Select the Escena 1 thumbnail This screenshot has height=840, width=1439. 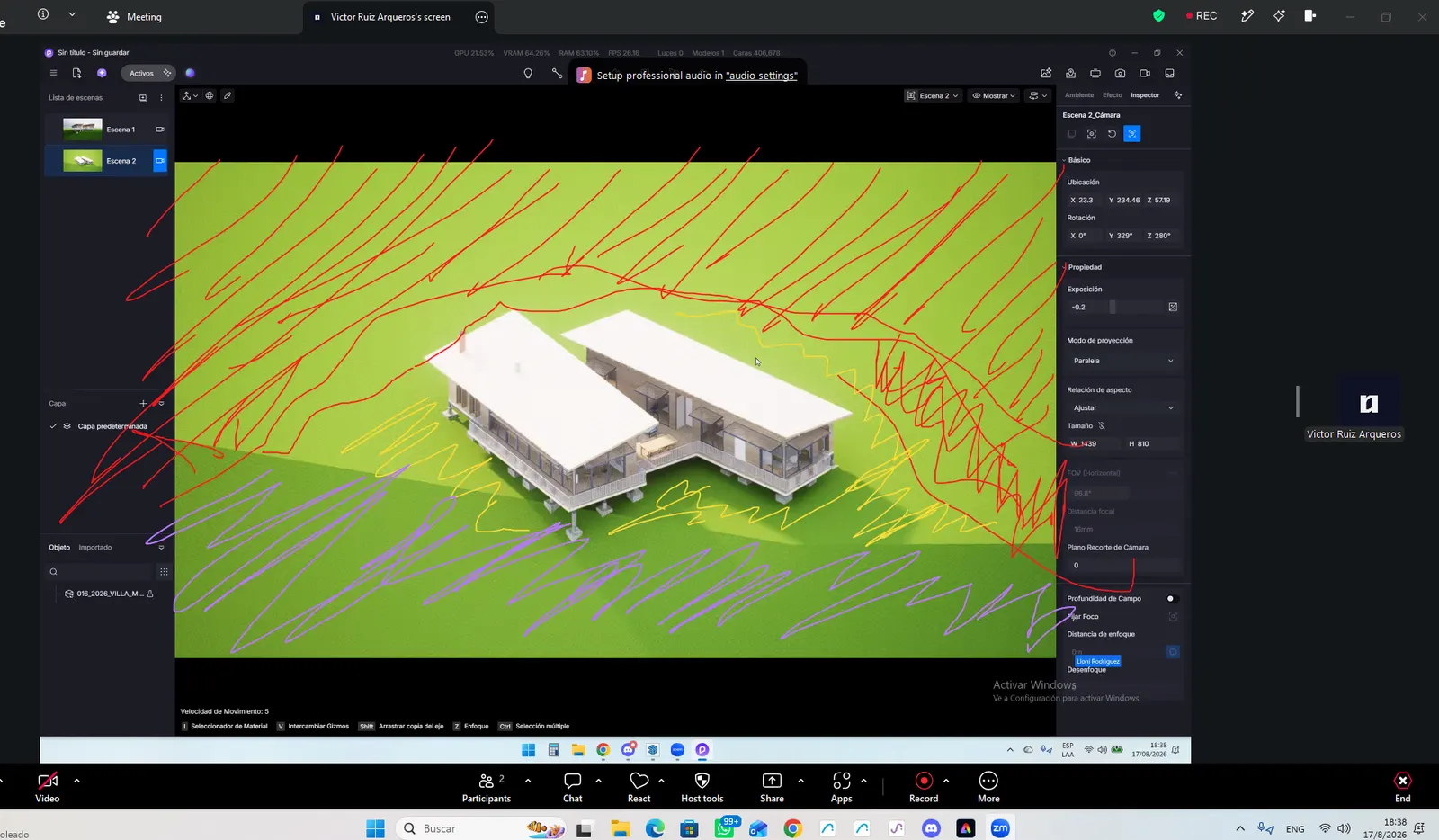coord(82,130)
